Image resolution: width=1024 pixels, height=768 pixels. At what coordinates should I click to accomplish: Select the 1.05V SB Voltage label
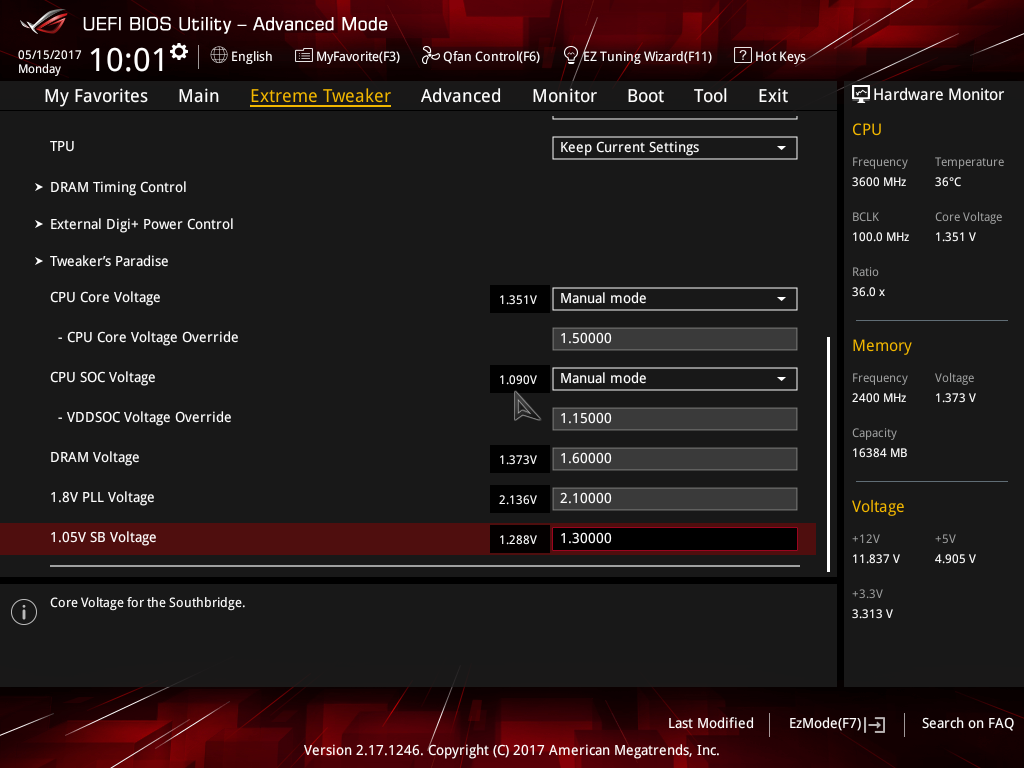pos(103,537)
